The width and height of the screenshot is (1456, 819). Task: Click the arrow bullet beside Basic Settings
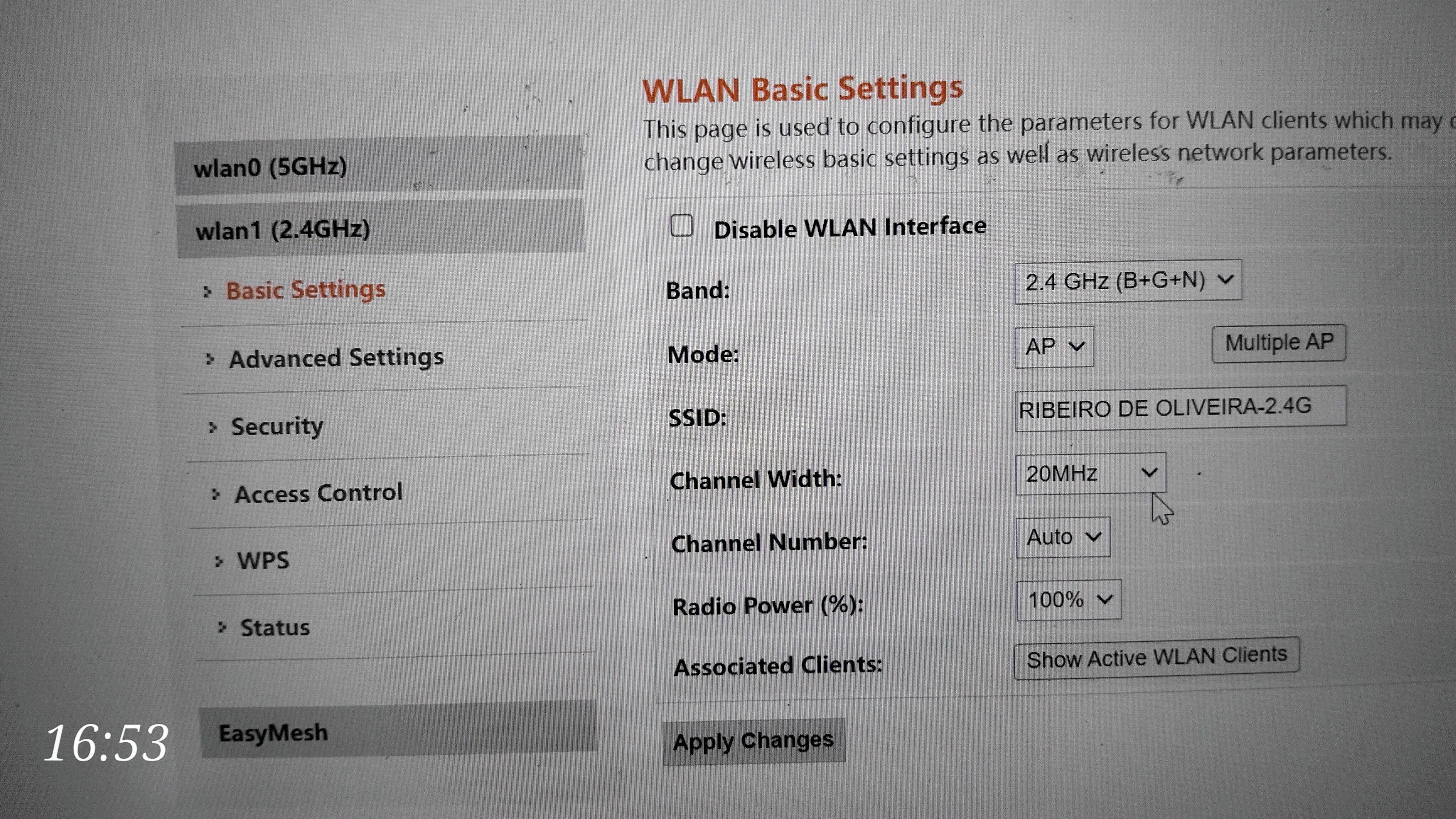click(x=208, y=291)
